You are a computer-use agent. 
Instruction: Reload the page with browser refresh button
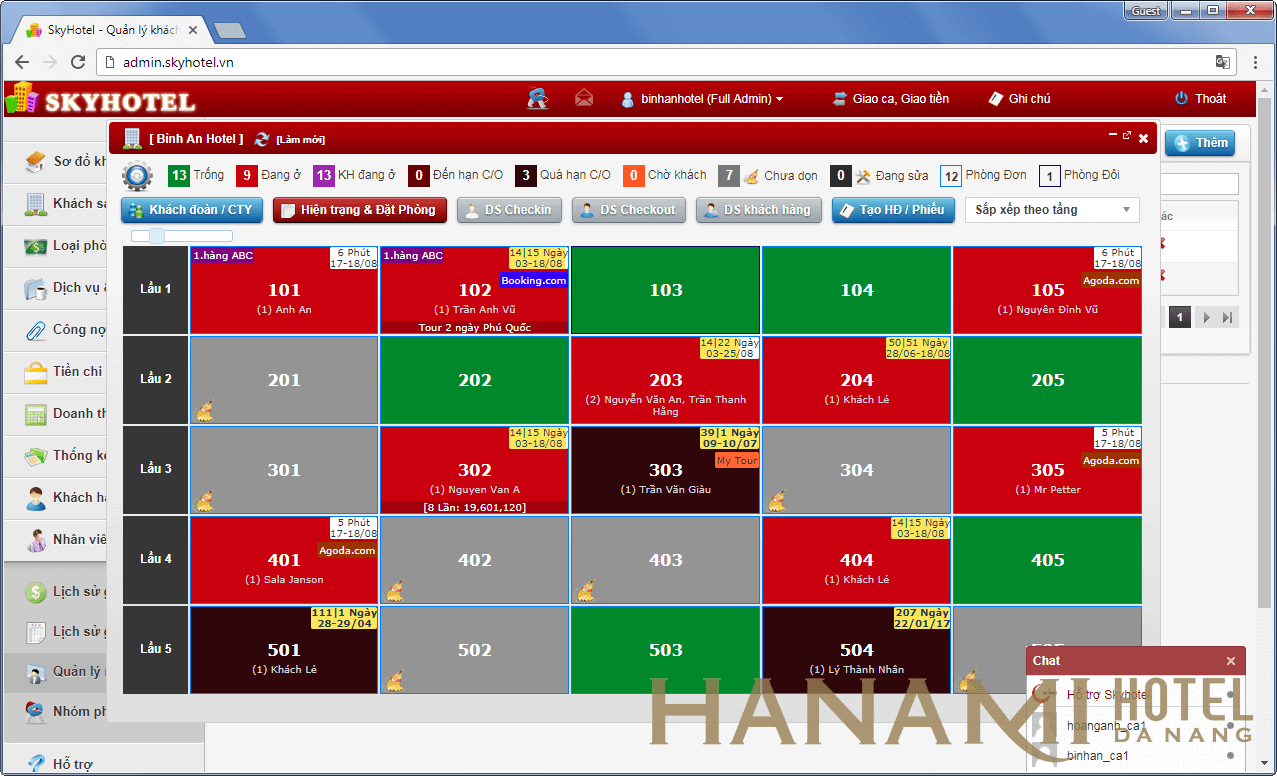[x=78, y=62]
